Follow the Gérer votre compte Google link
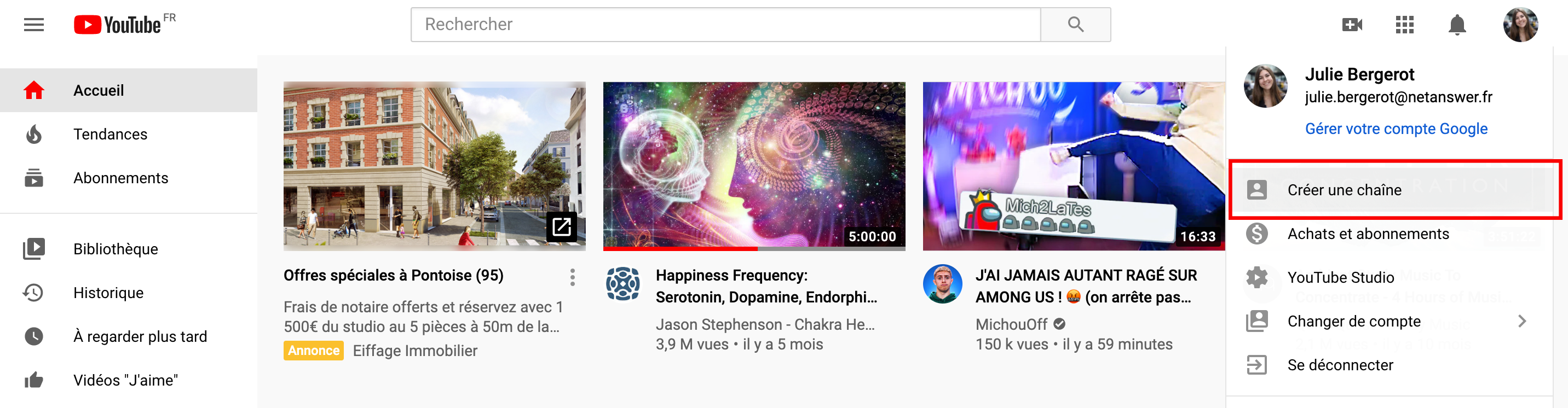Screen dimensions: 1568x408 (1396, 129)
